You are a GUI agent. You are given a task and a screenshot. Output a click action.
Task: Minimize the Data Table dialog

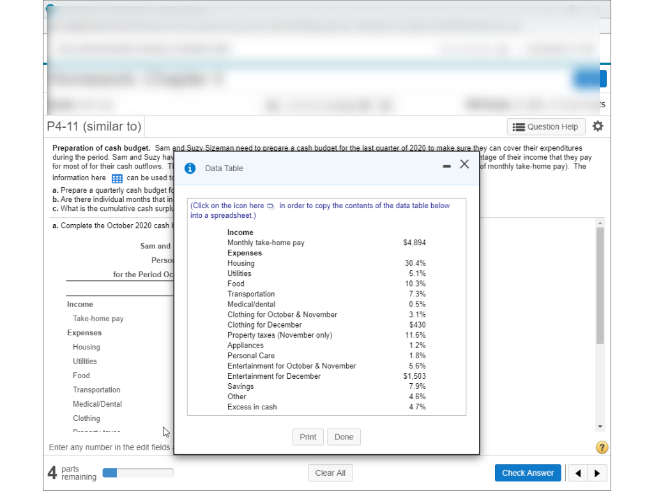pos(447,166)
